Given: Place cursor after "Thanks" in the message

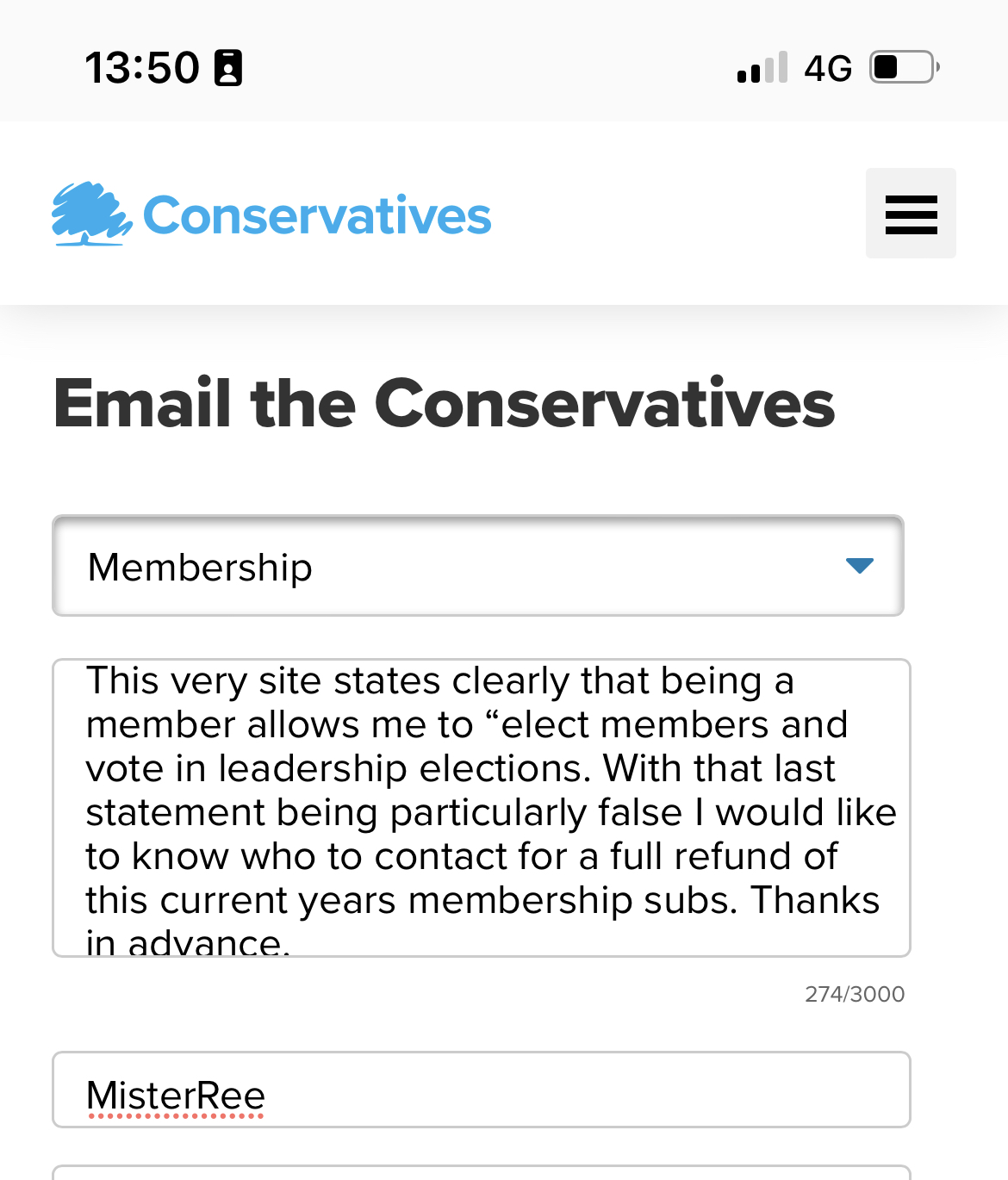Looking at the screenshot, I should (880, 900).
